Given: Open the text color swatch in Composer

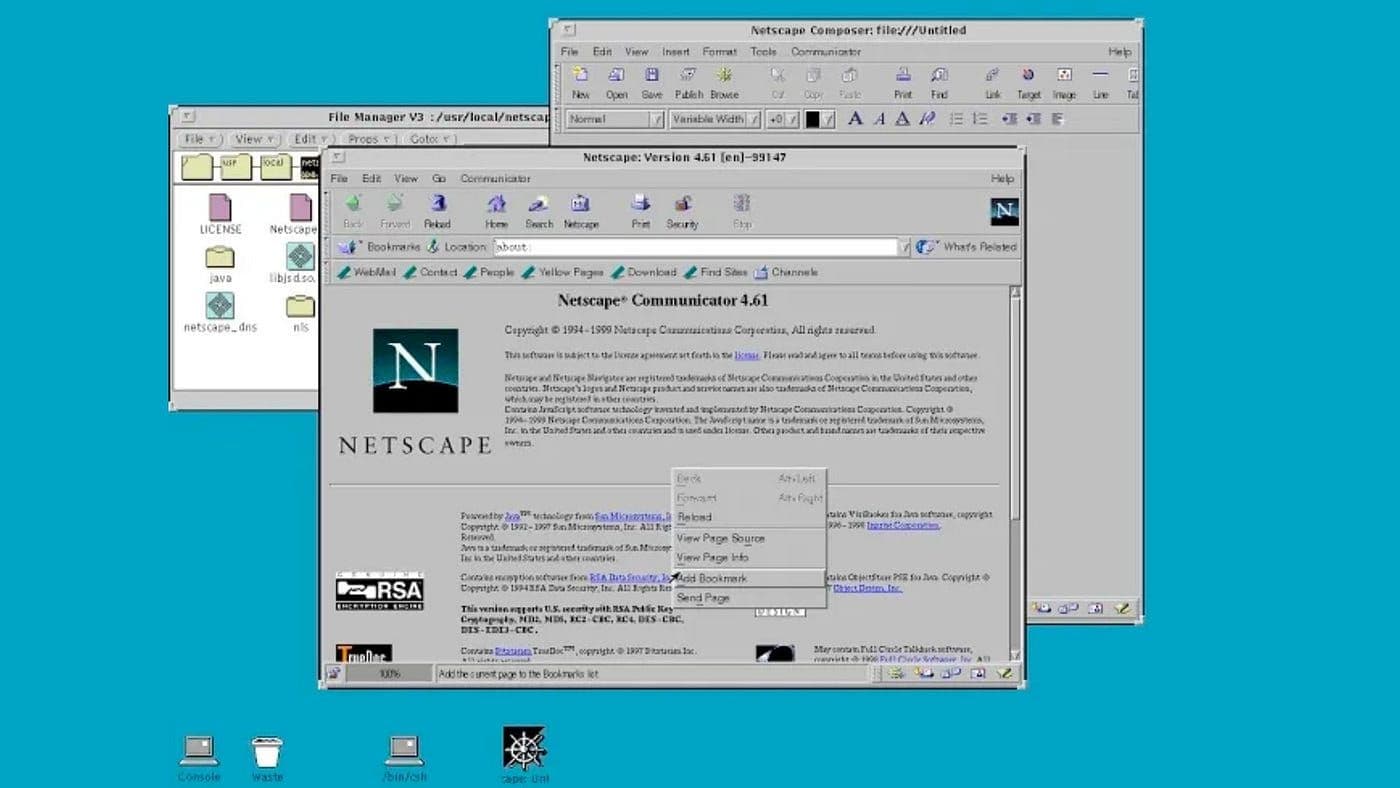Looking at the screenshot, I should point(813,119).
